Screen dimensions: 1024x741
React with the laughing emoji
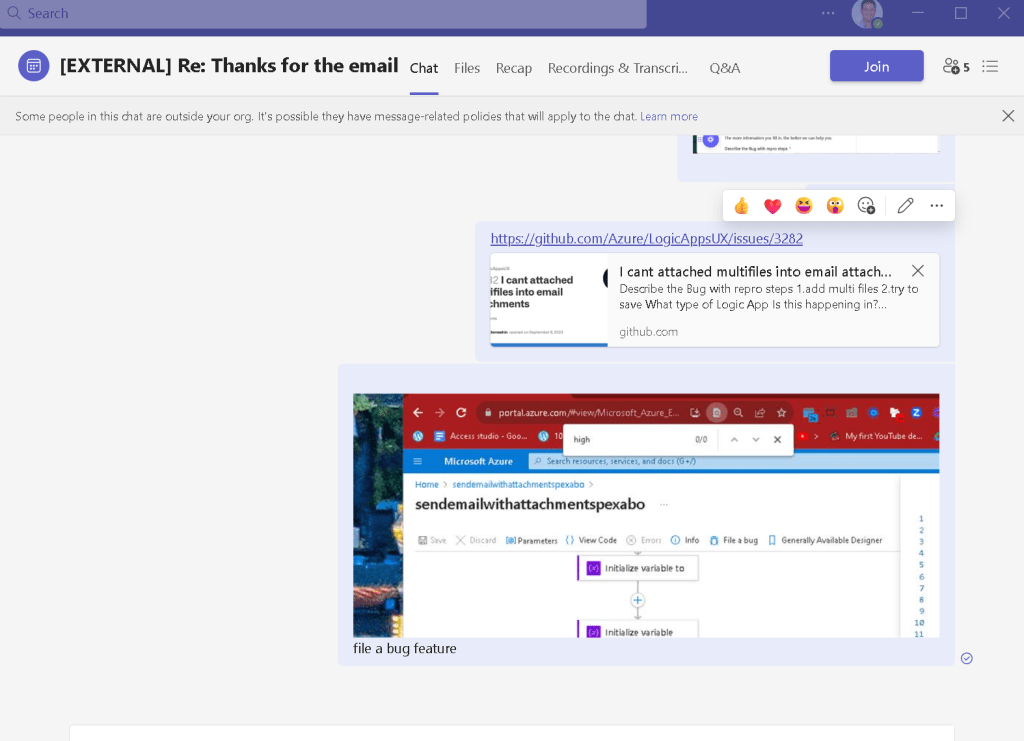(804, 206)
